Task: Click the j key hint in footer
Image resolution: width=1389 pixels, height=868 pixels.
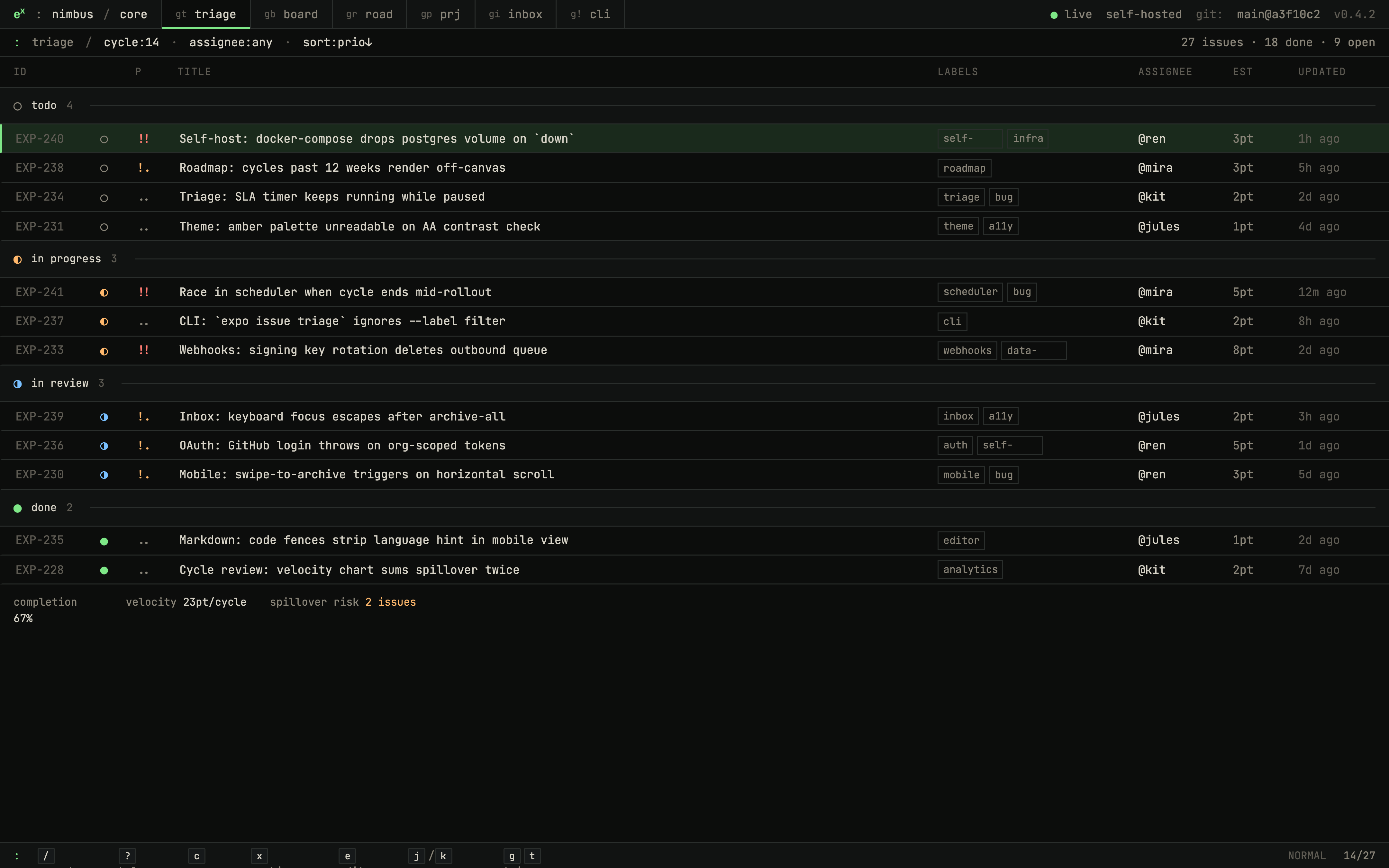Action: pos(417,856)
